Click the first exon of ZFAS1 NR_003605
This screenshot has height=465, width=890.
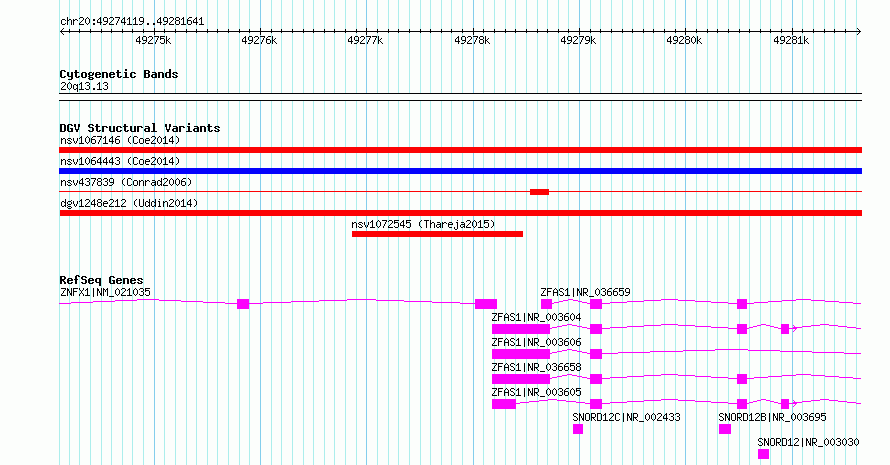pos(504,404)
